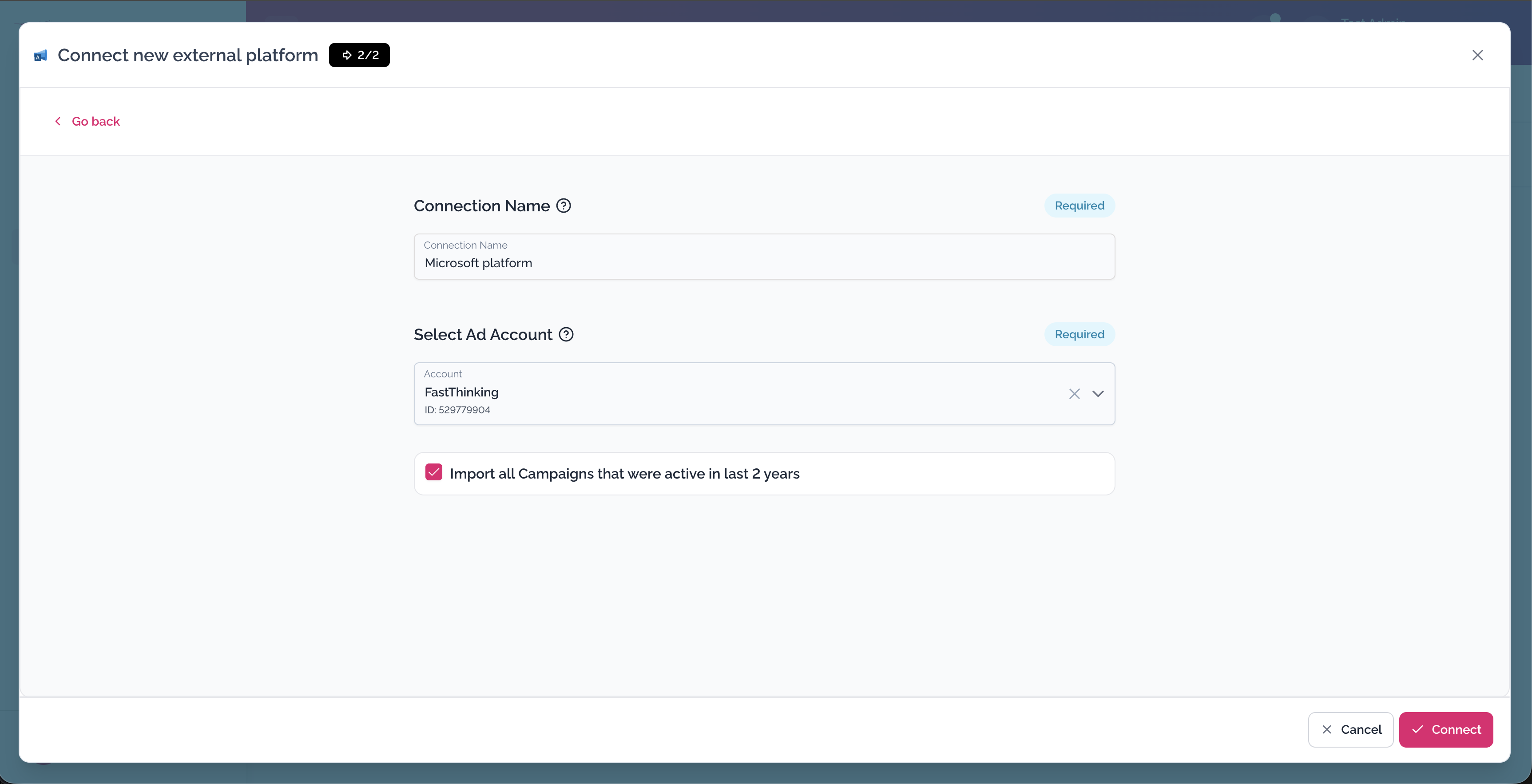The width and height of the screenshot is (1532, 784).
Task: Expand the Account dropdown chevron
Action: tap(1098, 394)
